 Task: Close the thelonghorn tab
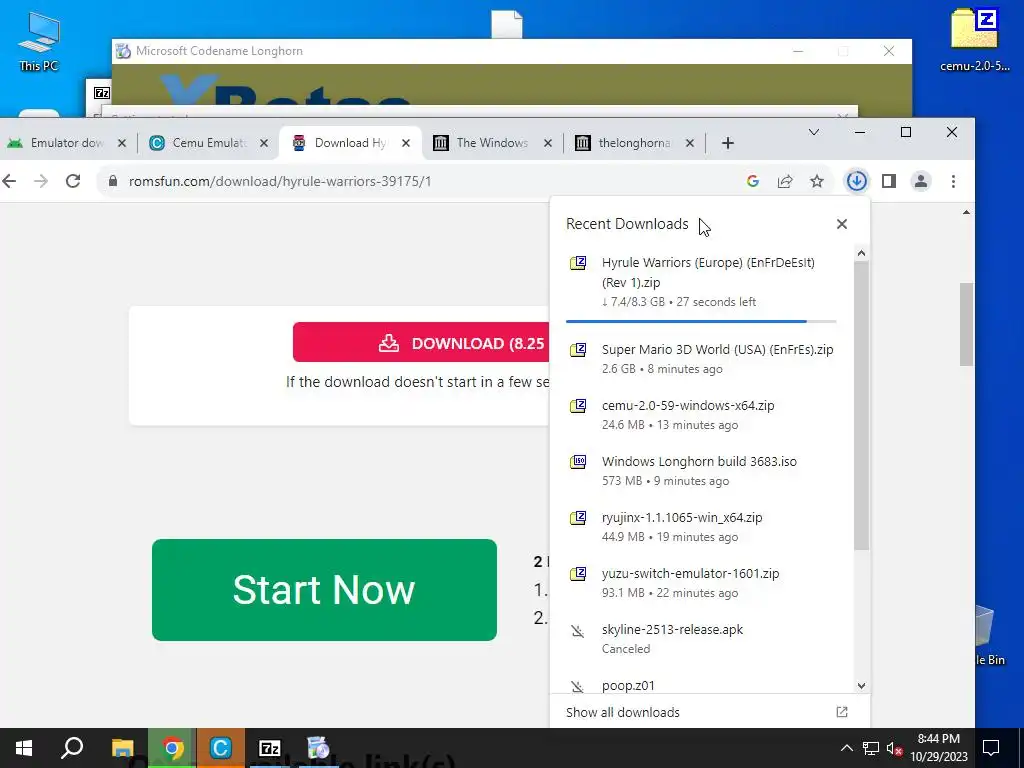pos(690,143)
